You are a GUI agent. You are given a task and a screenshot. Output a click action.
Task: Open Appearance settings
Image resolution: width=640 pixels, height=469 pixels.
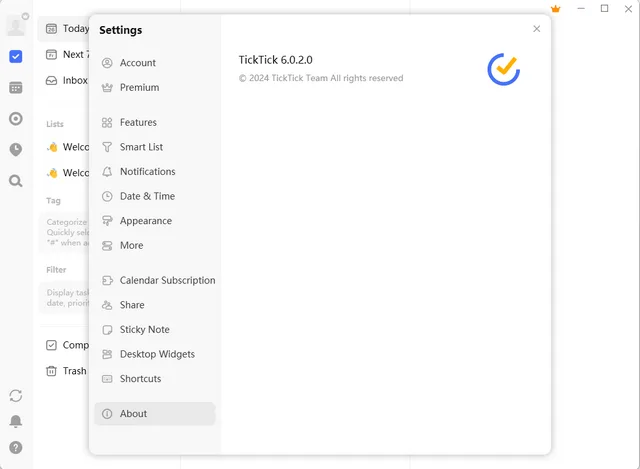(x=155, y=221)
